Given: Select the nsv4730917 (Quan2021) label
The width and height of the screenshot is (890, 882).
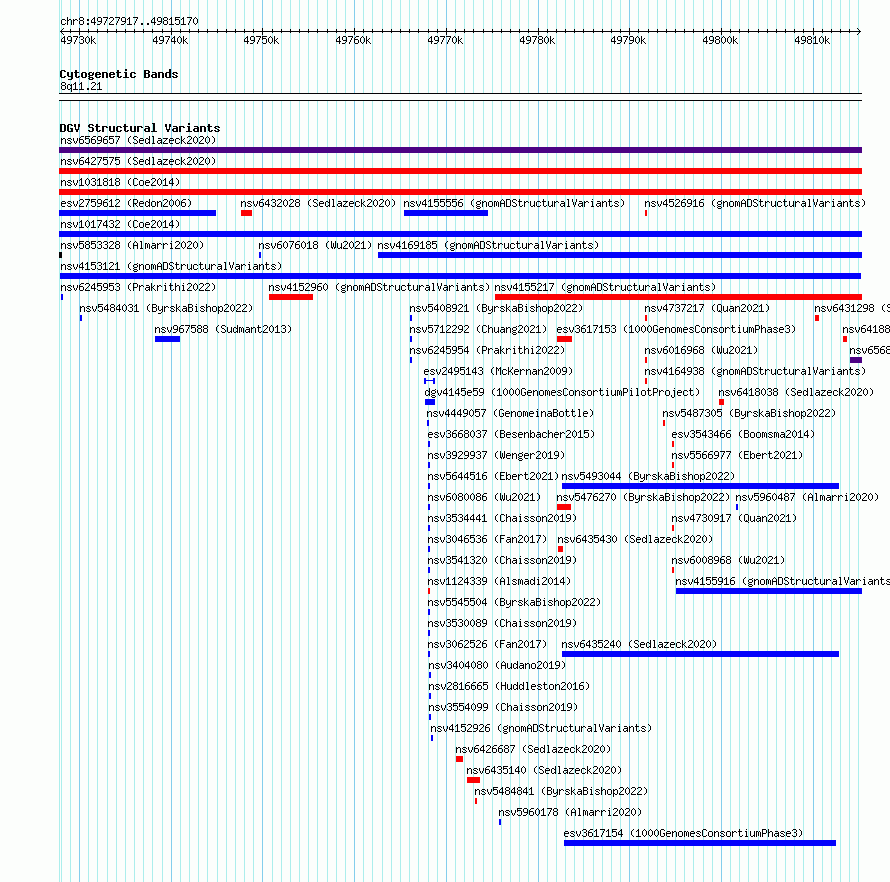Looking at the screenshot, I should tap(734, 518).
